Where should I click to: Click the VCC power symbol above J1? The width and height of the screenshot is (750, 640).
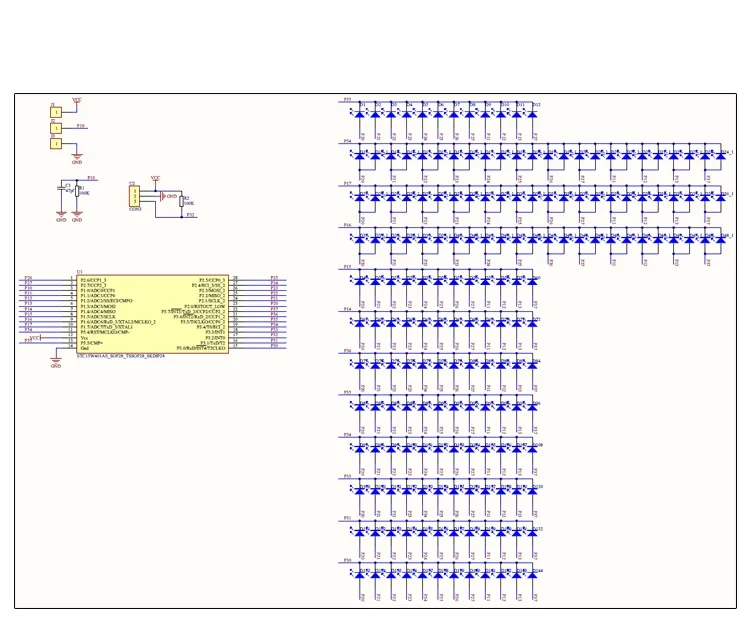[x=77, y=100]
